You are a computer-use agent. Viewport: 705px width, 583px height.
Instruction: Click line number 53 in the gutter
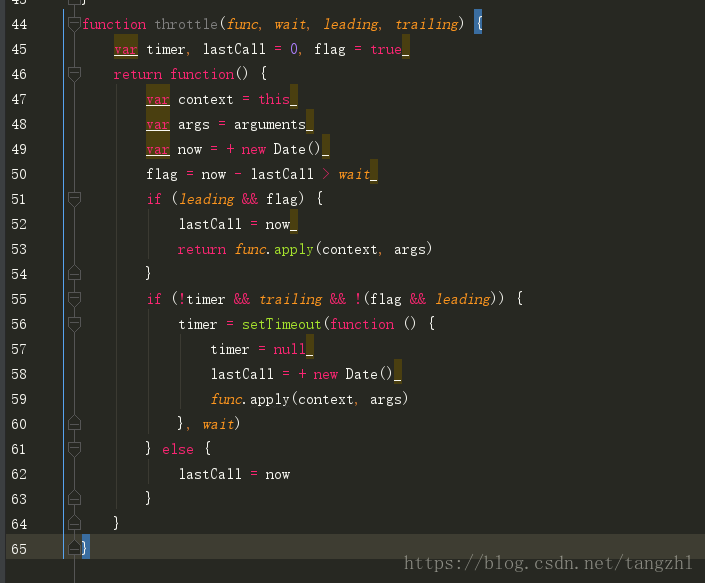(19, 249)
